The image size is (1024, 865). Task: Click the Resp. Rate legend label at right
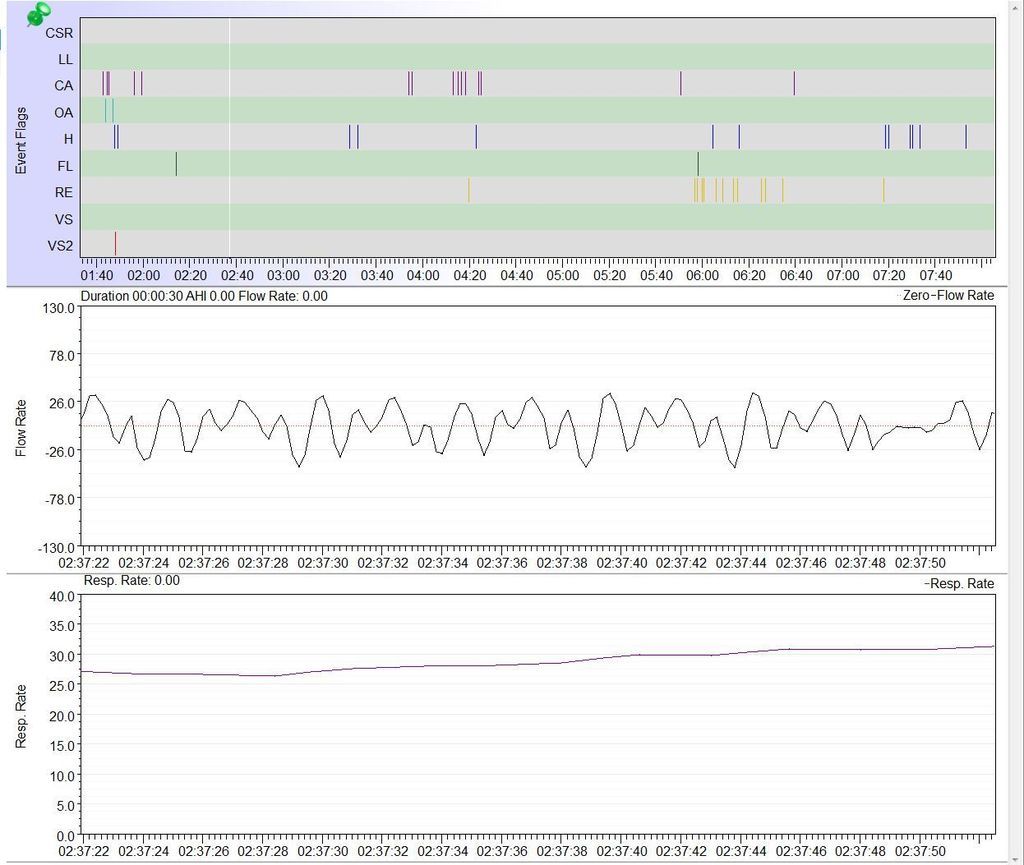click(x=960, y=584)
